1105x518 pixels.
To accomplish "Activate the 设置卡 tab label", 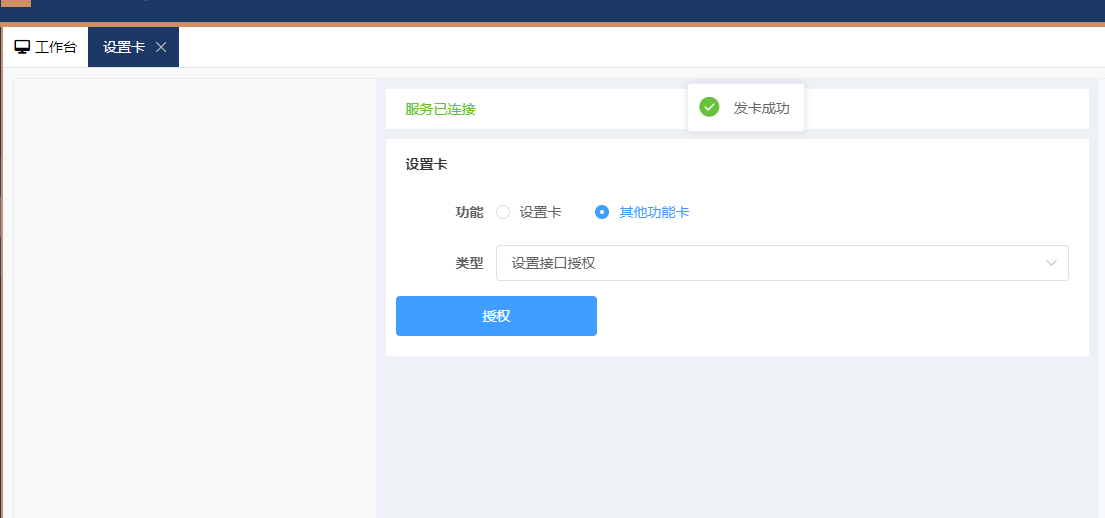I will click(x=124, y=47).
